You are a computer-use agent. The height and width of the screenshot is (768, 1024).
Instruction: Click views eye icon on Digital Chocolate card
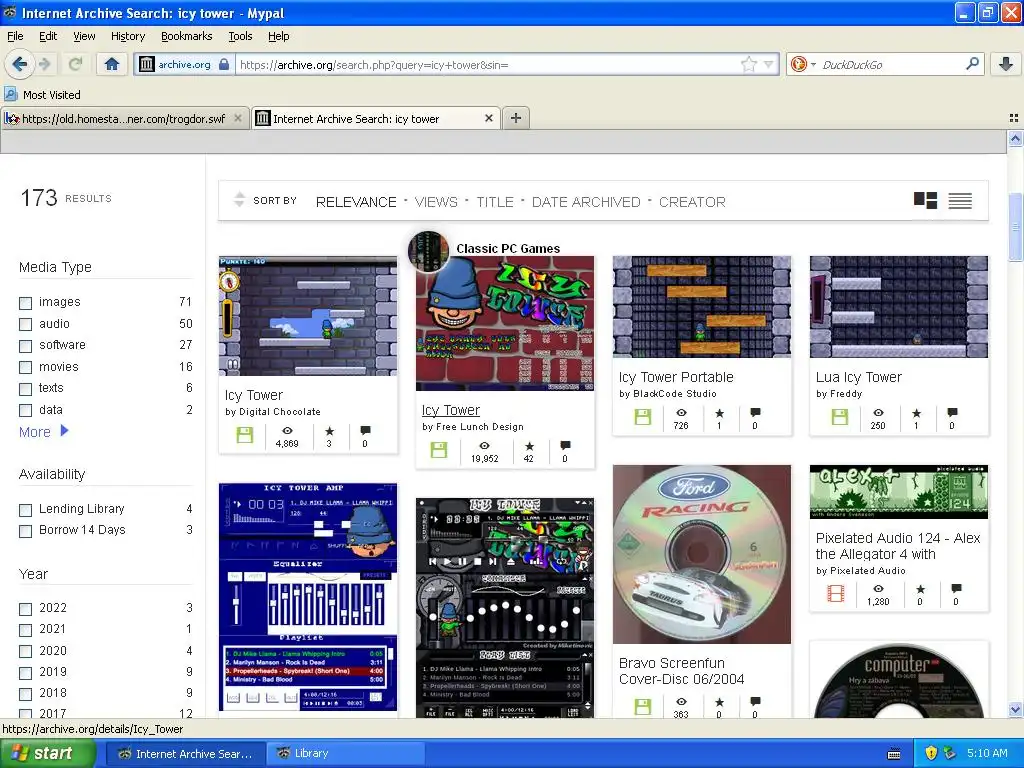coord(287,431)
